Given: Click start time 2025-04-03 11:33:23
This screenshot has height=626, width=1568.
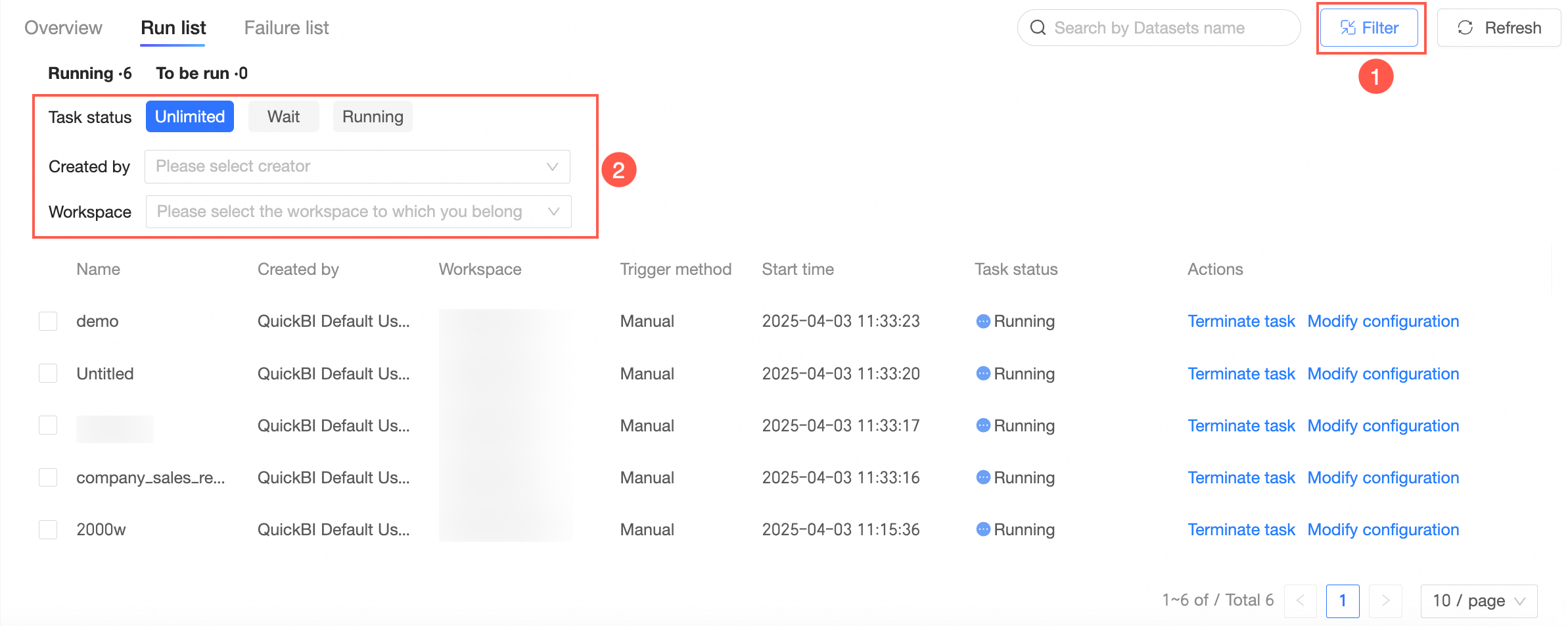Looking at the screenshot, I should pos(841,322).
